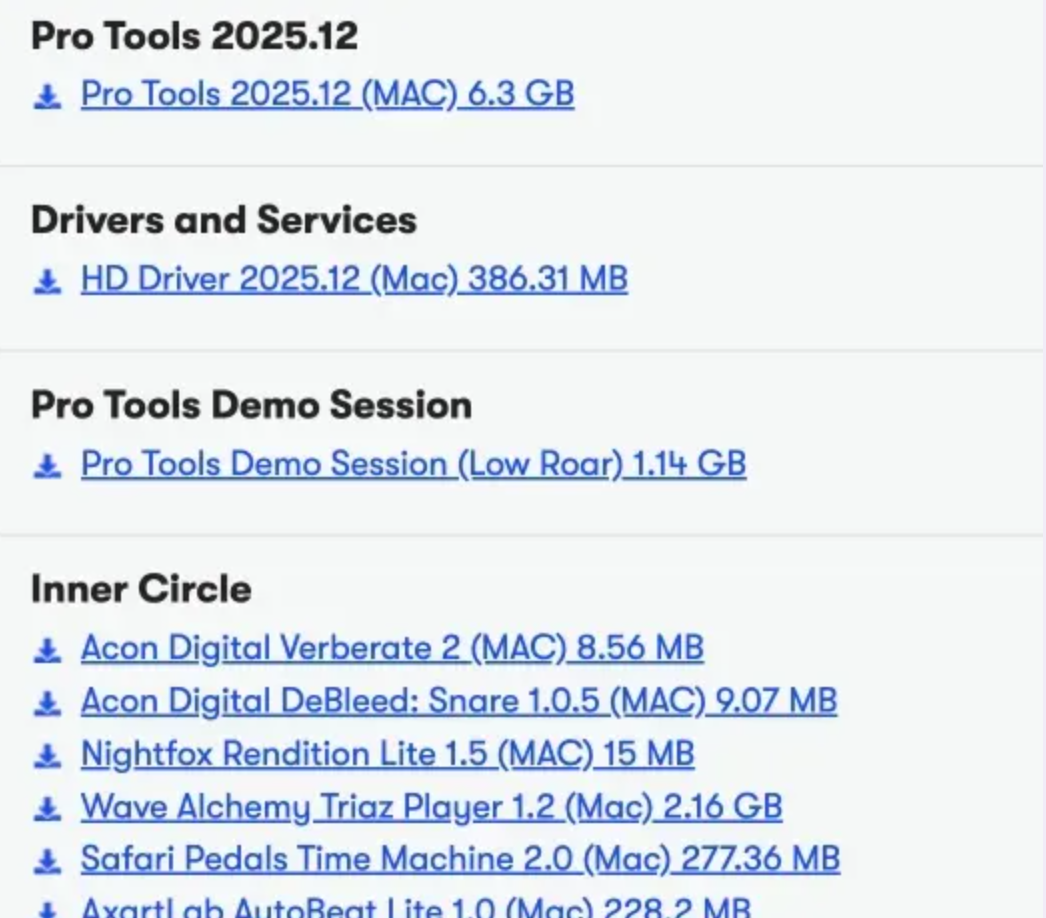The image size is (1046, 918).
Task: Download HD Driver 2025.12 (Mac) via its link
Action: 354,279
